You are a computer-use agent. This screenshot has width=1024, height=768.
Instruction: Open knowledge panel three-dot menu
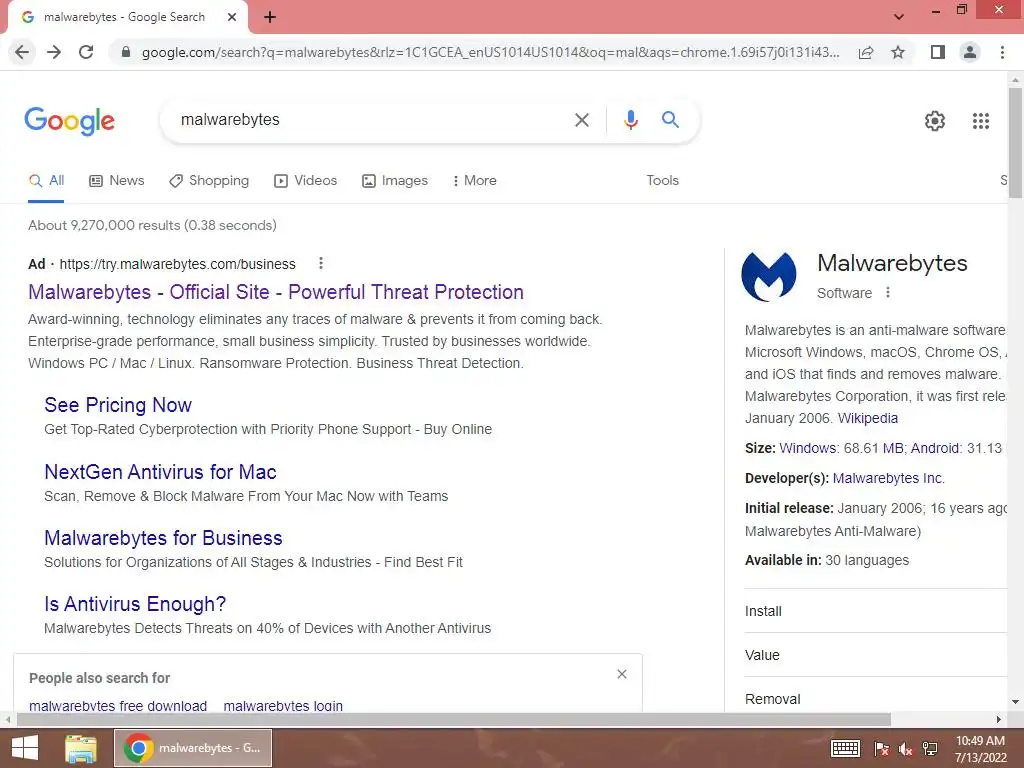point(888,293)
